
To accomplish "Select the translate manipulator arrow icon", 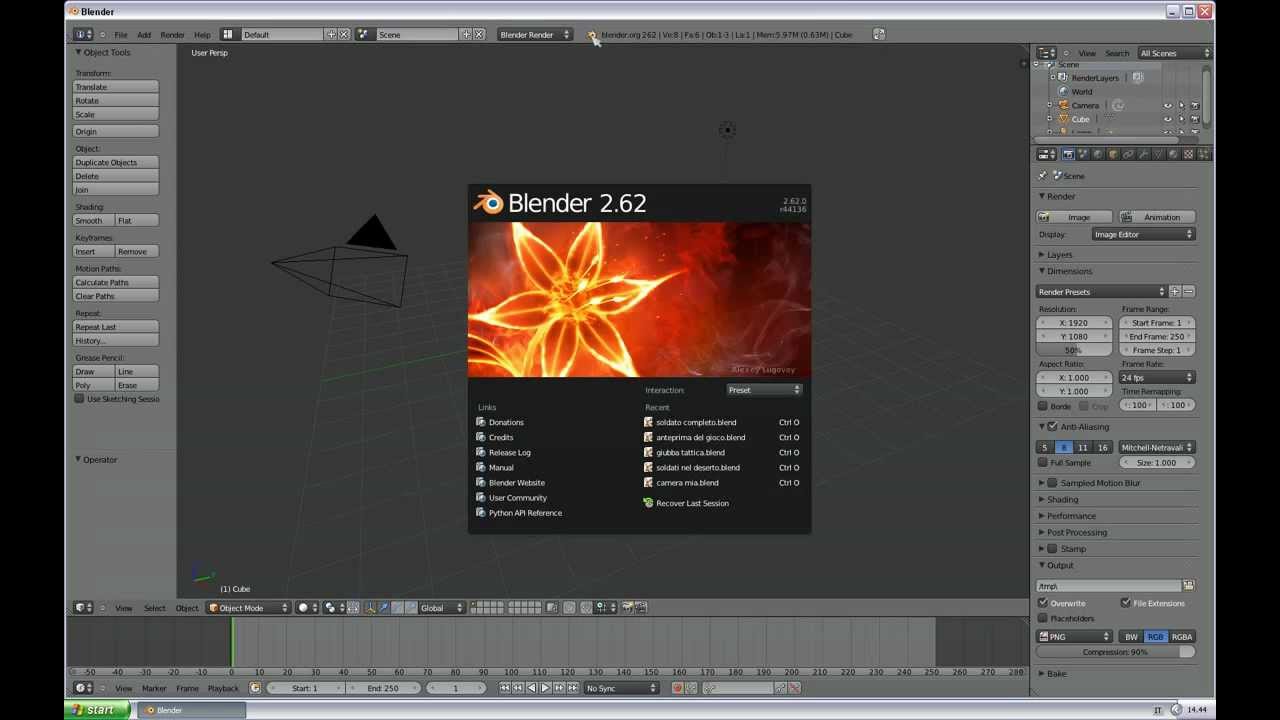I will tap(384, 607).
